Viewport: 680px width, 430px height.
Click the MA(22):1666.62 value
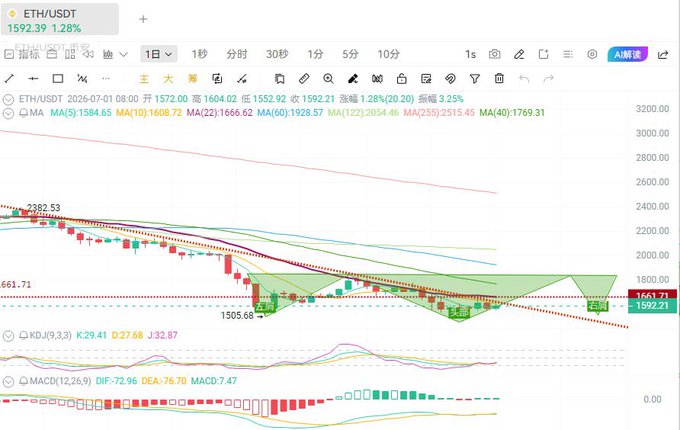(219, 113)
